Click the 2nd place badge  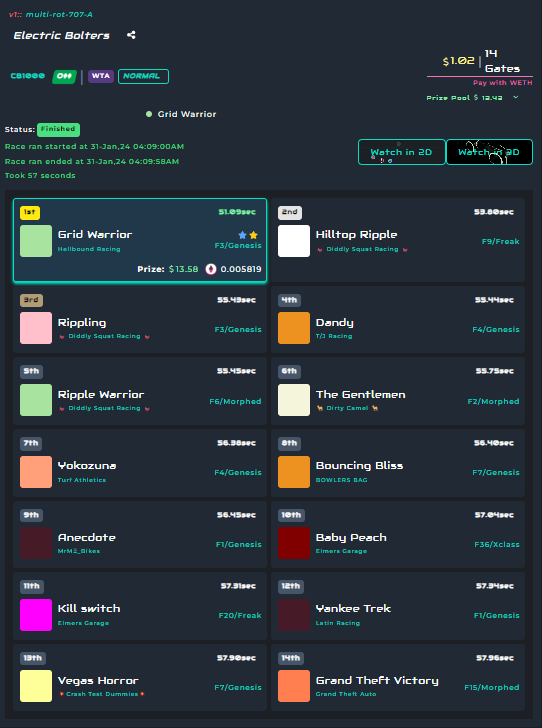290,212
